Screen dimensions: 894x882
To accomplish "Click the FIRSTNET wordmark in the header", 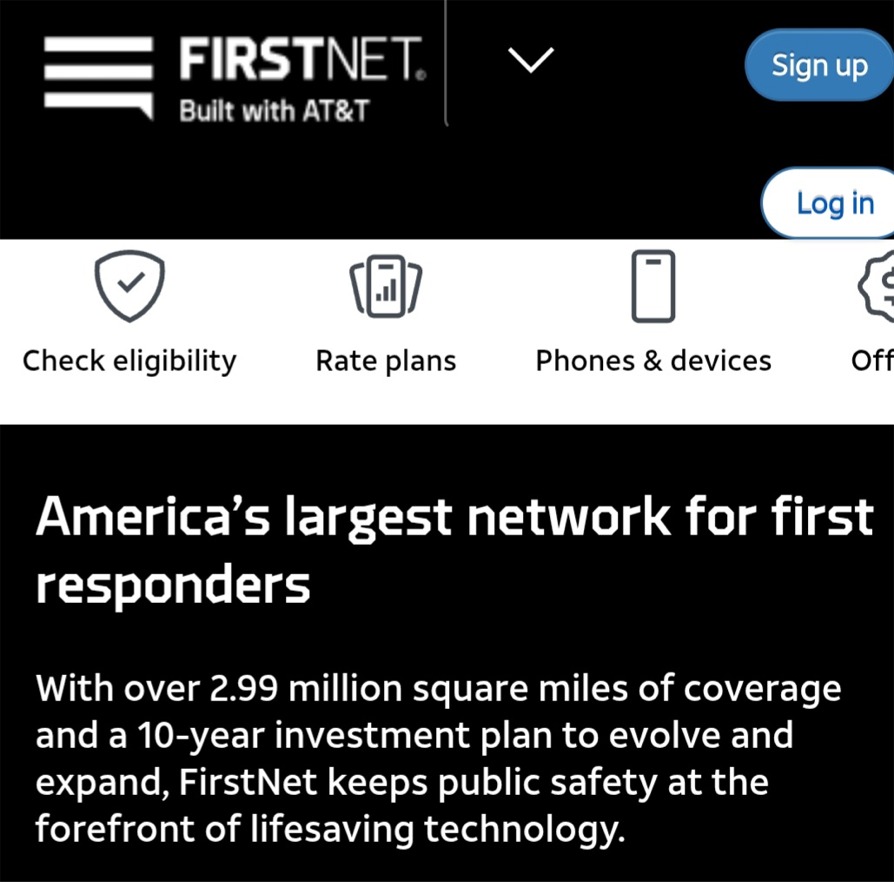I will pos(302,59).
